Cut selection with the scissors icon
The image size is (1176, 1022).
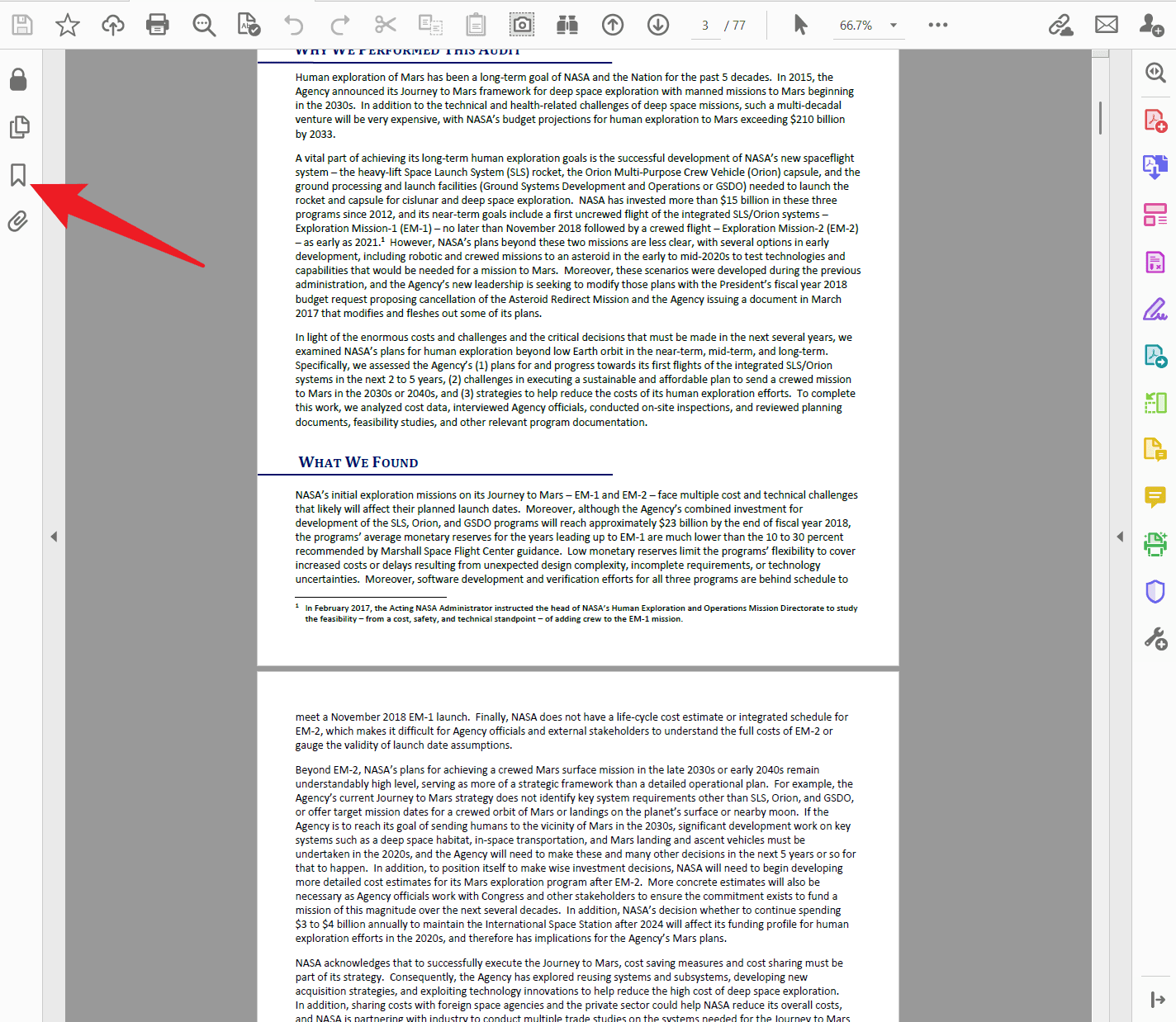[385, 25]
